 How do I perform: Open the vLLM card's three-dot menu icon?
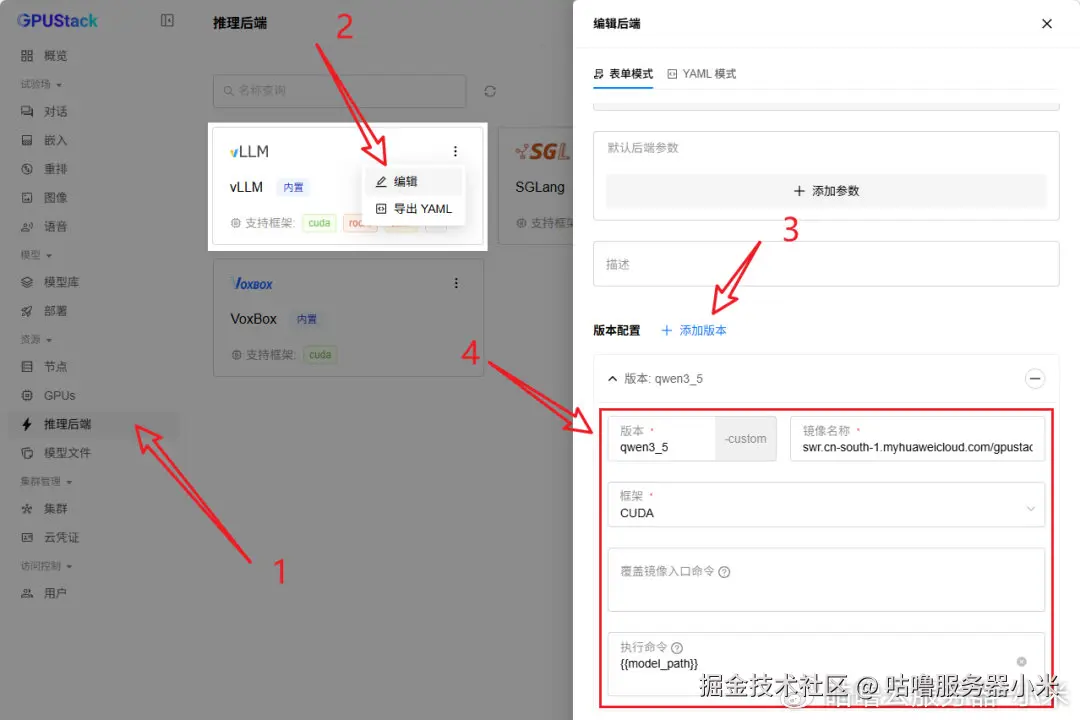tap(456, 150)
